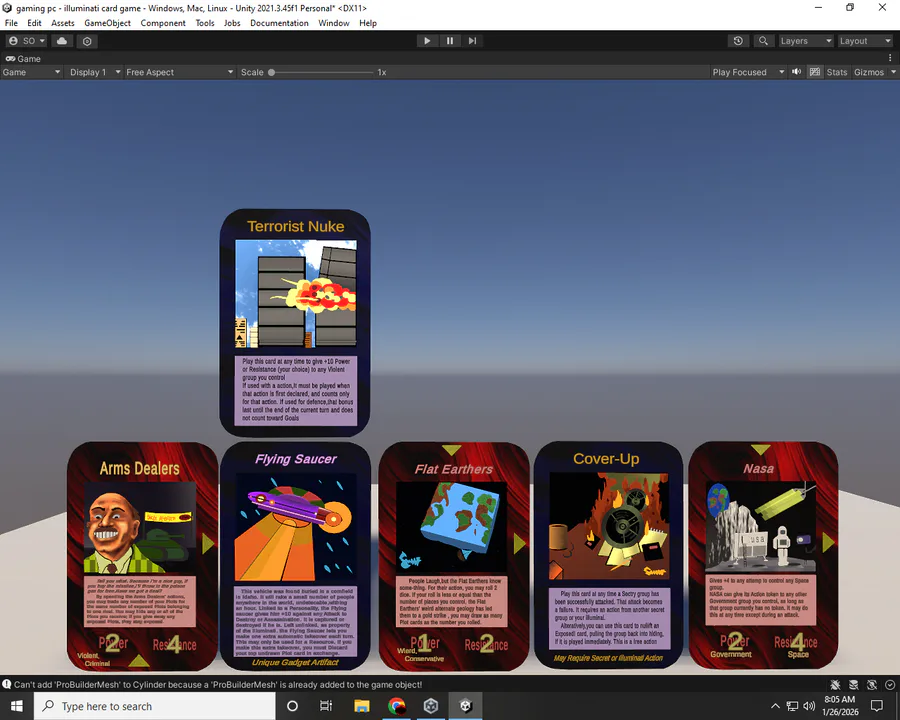900x720 pixels.
Task: Open the Tools menu
Action: pos(205,23)
